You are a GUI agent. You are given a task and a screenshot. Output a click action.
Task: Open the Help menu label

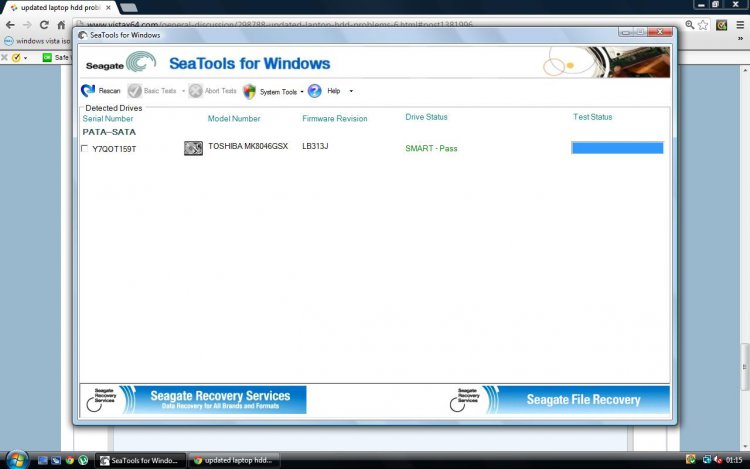tap(334, 91)
